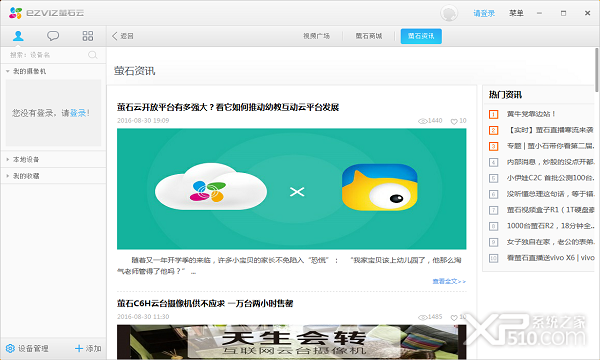Screen dimensions: 600x360
Task: Click hot news rank 3 badge
Action: click(494, 146)
